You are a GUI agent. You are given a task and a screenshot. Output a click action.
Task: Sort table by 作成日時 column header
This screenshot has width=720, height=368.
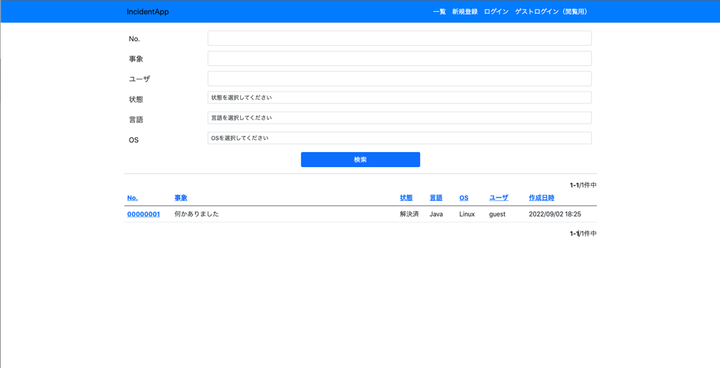pyautogui.click(x=541, y=198)
